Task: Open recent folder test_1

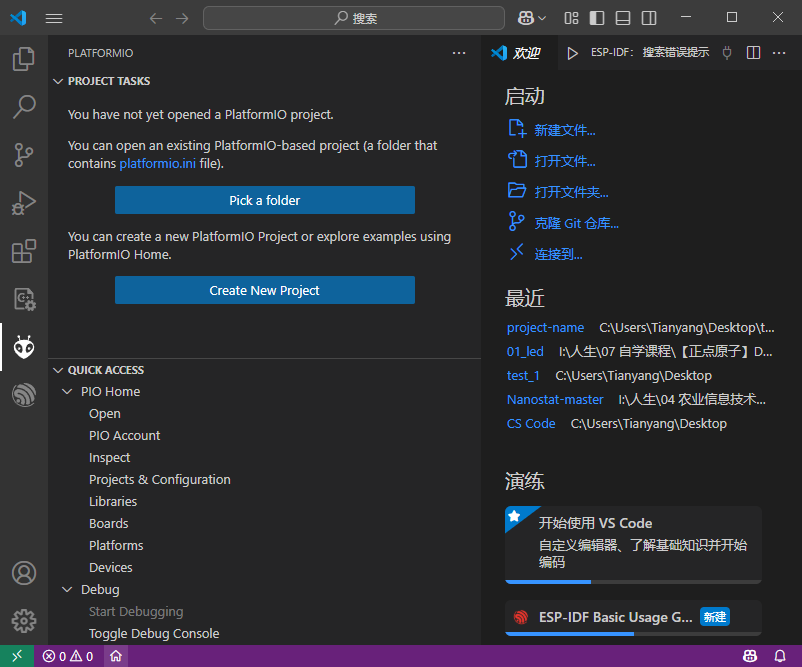Action: click(523, 376)
